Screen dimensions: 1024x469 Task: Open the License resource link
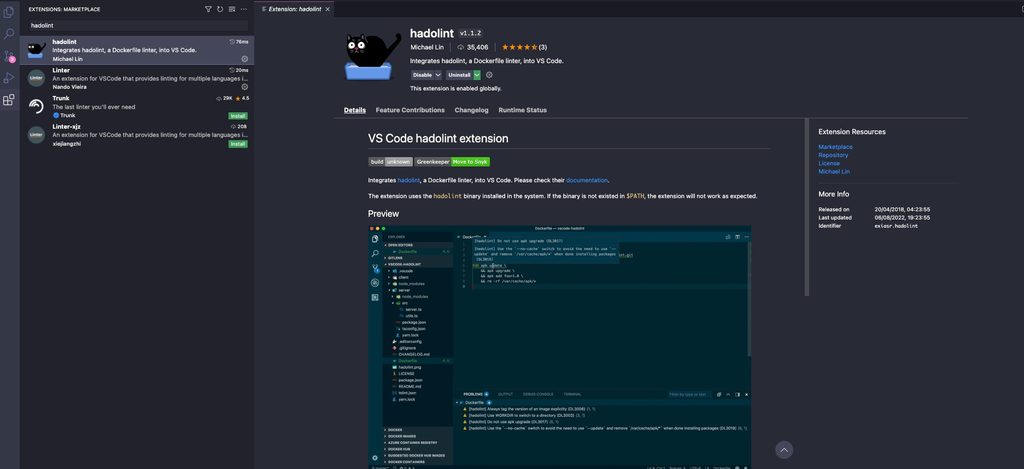pyautogui.click(x=829, y=163)
